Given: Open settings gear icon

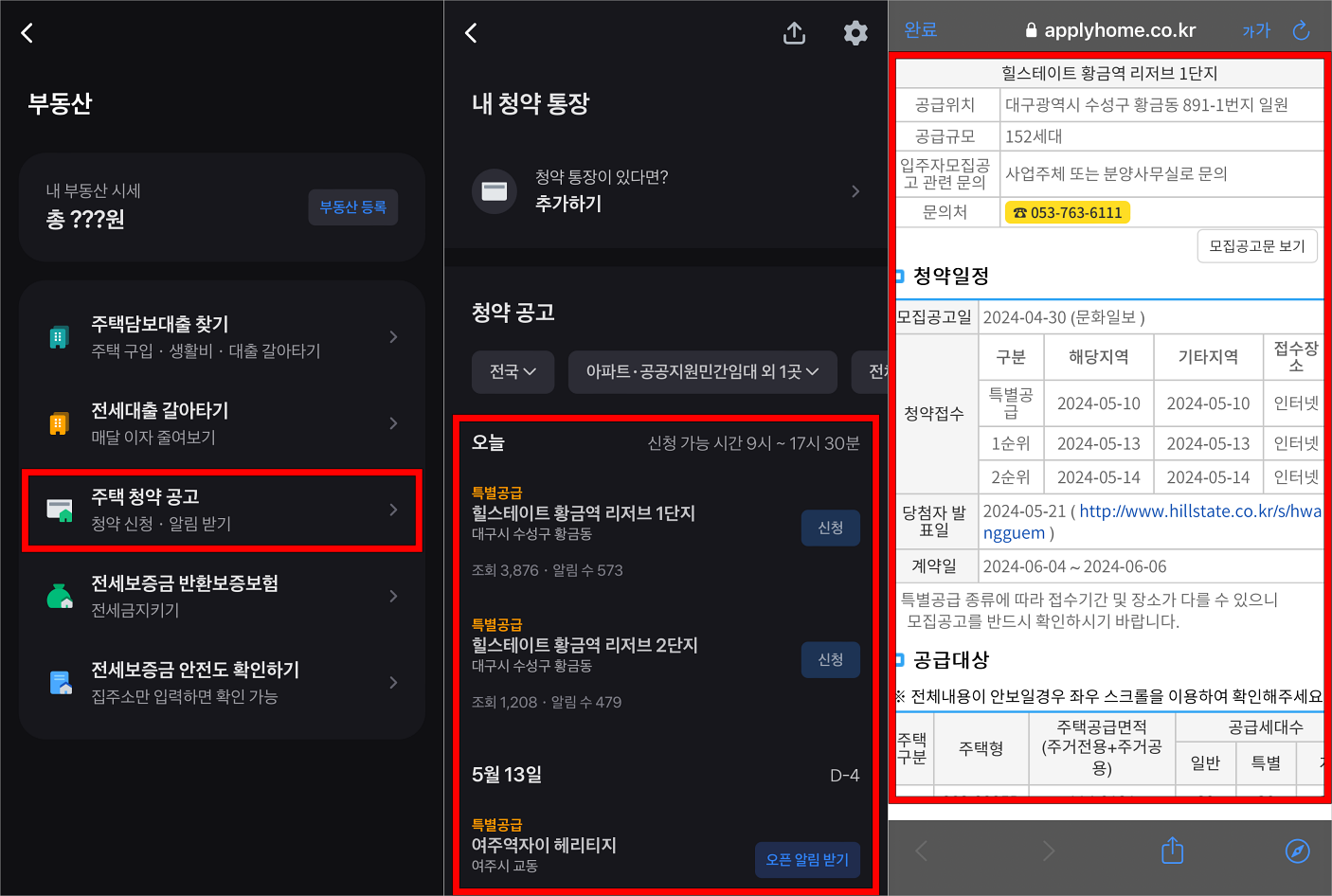Looking at the screenshot, I should point(855,33).
